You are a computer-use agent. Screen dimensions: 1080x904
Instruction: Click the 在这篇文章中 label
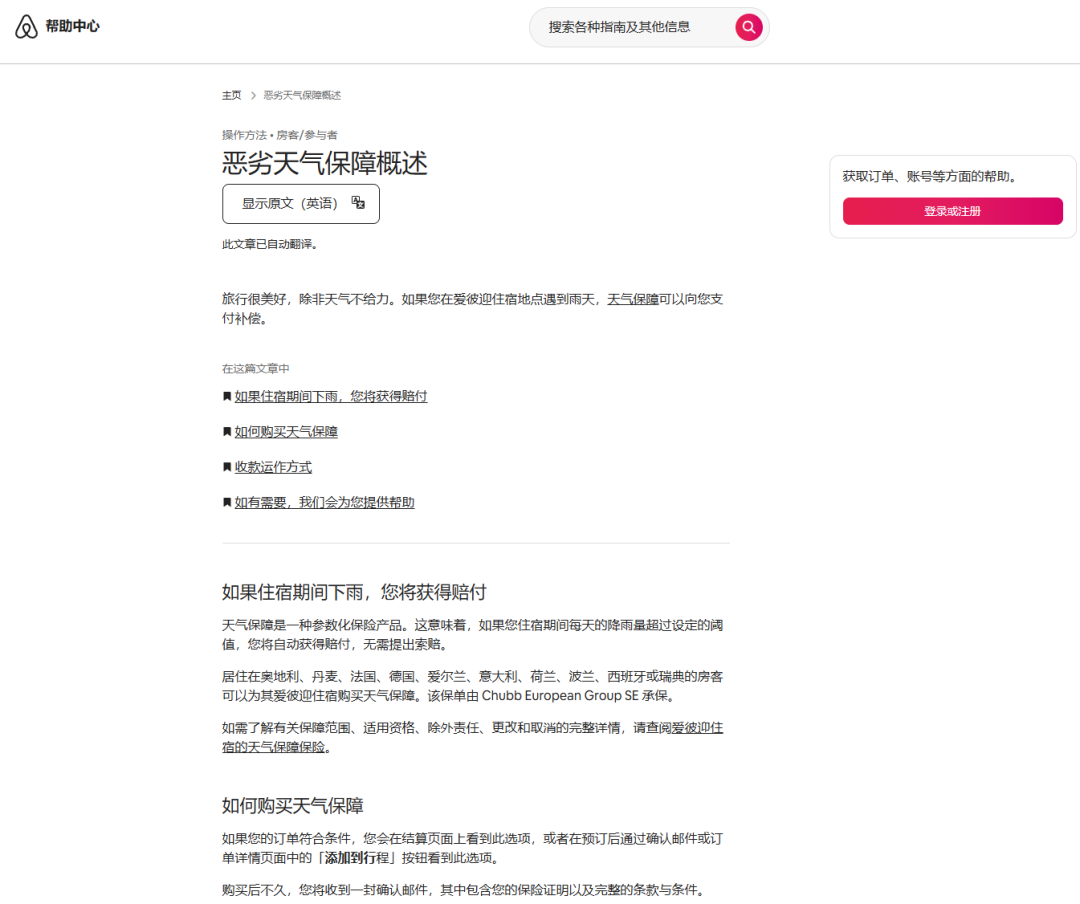tap(256, 369)
